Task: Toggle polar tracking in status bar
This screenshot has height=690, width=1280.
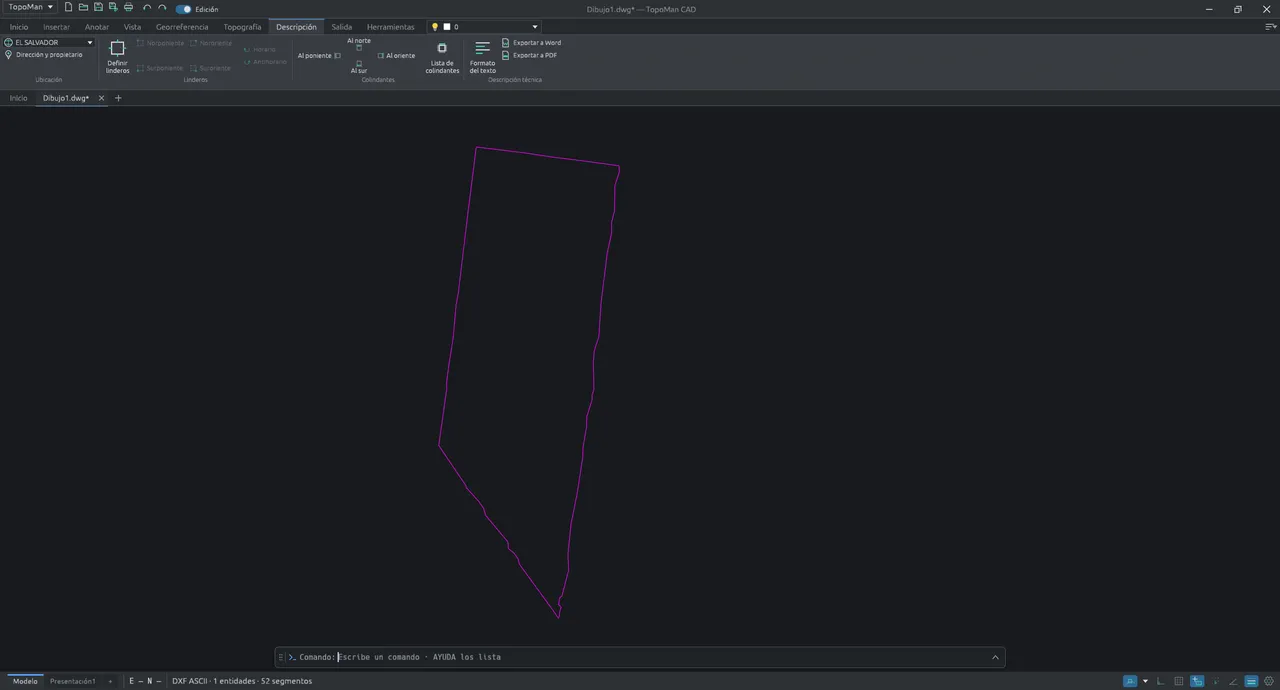Action: pos(1233,681)
